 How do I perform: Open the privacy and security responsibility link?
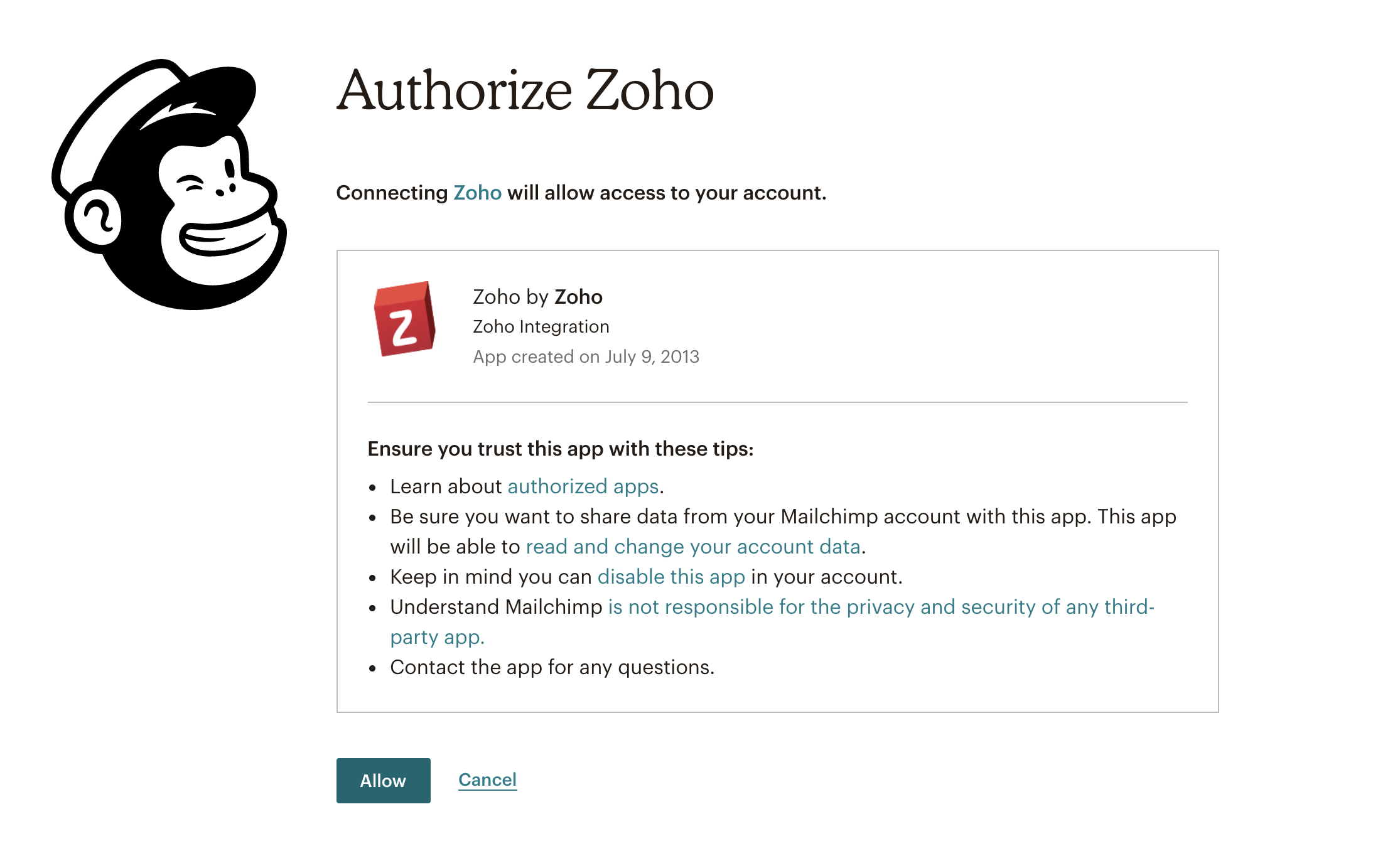881,607
